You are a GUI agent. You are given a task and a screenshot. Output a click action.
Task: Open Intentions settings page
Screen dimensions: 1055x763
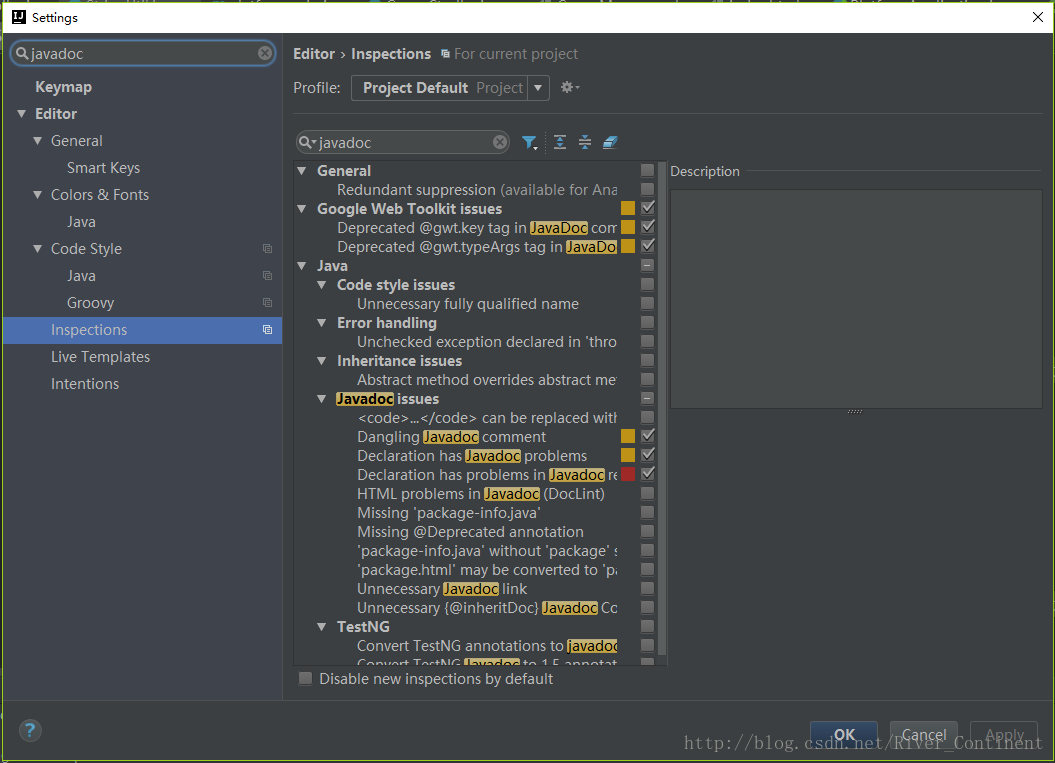85,384
